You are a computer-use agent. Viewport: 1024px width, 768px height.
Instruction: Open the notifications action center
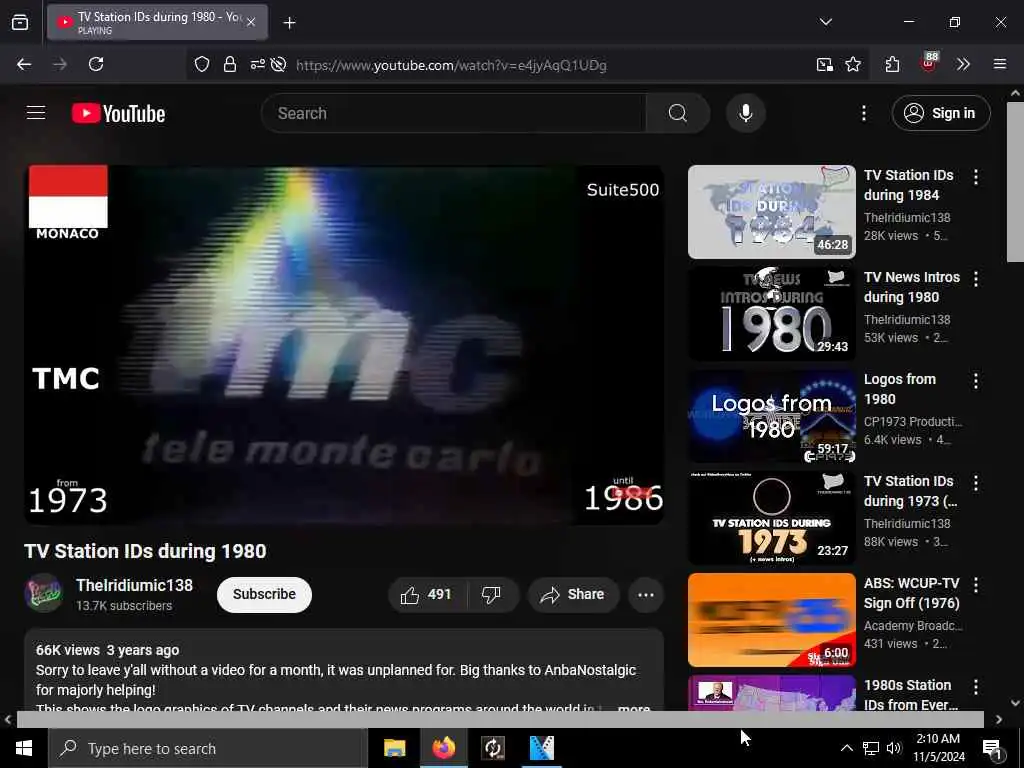(993, 749)
